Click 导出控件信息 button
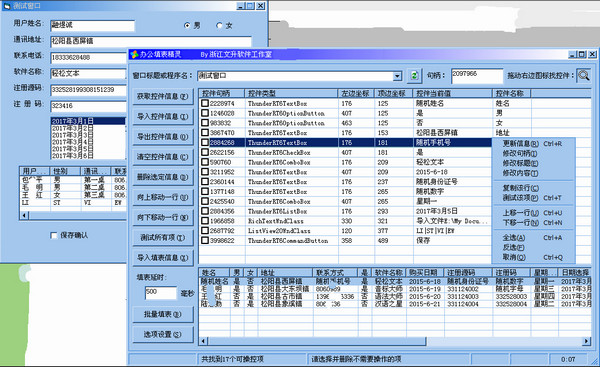The height and width of the screenshot is (367, 600). (x=163, y=137)
